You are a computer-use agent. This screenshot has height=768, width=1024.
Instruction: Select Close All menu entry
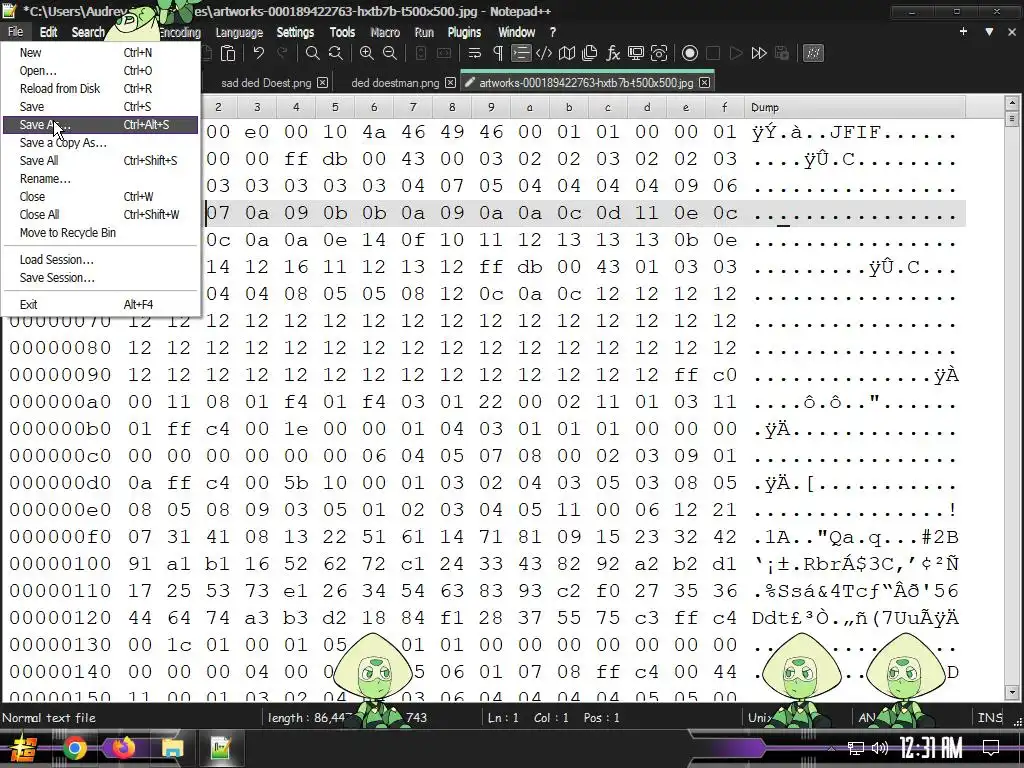100,214
